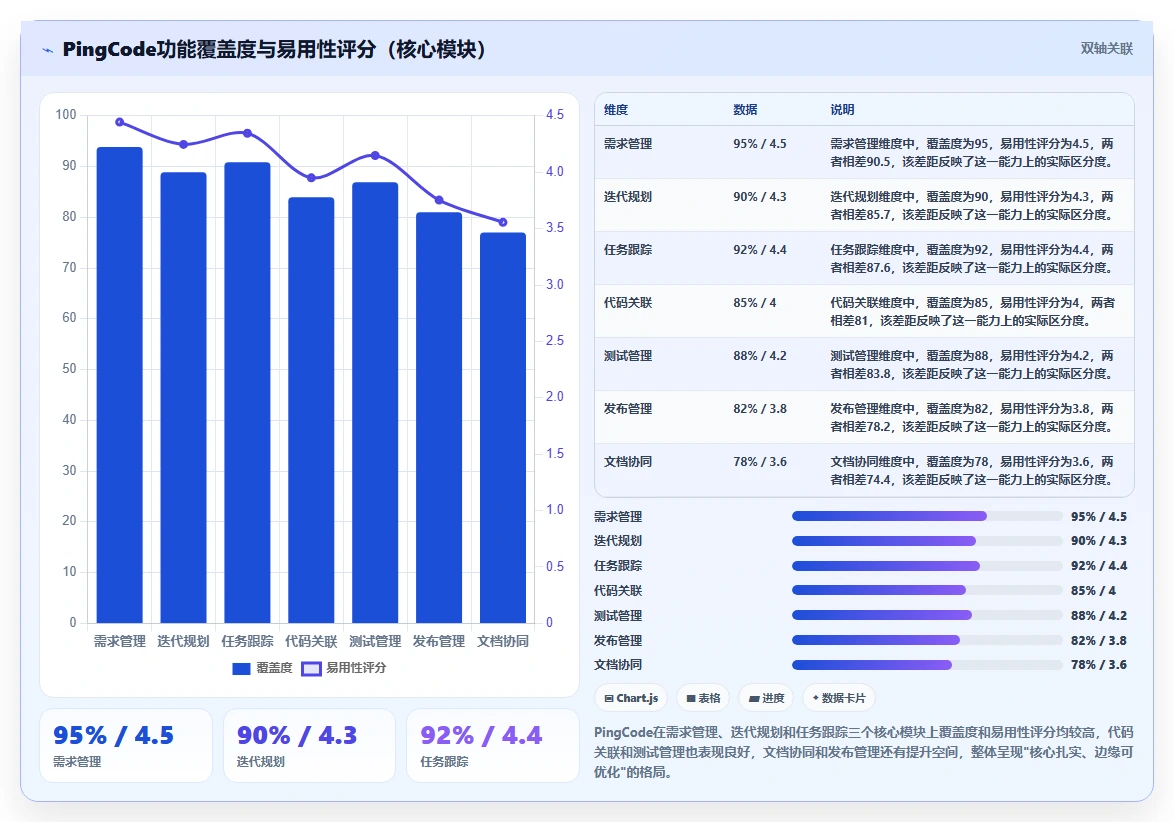Click the 文档协同 progress bar
1174x822 pixels.
click(927, 665)
